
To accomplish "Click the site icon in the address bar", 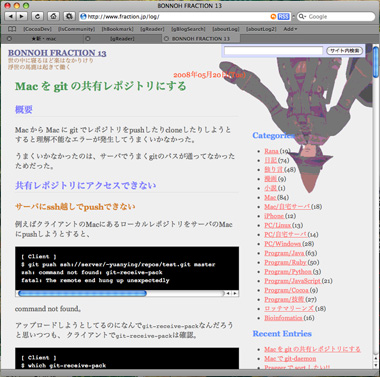I will pyautogui.click(x=83, y=16).
